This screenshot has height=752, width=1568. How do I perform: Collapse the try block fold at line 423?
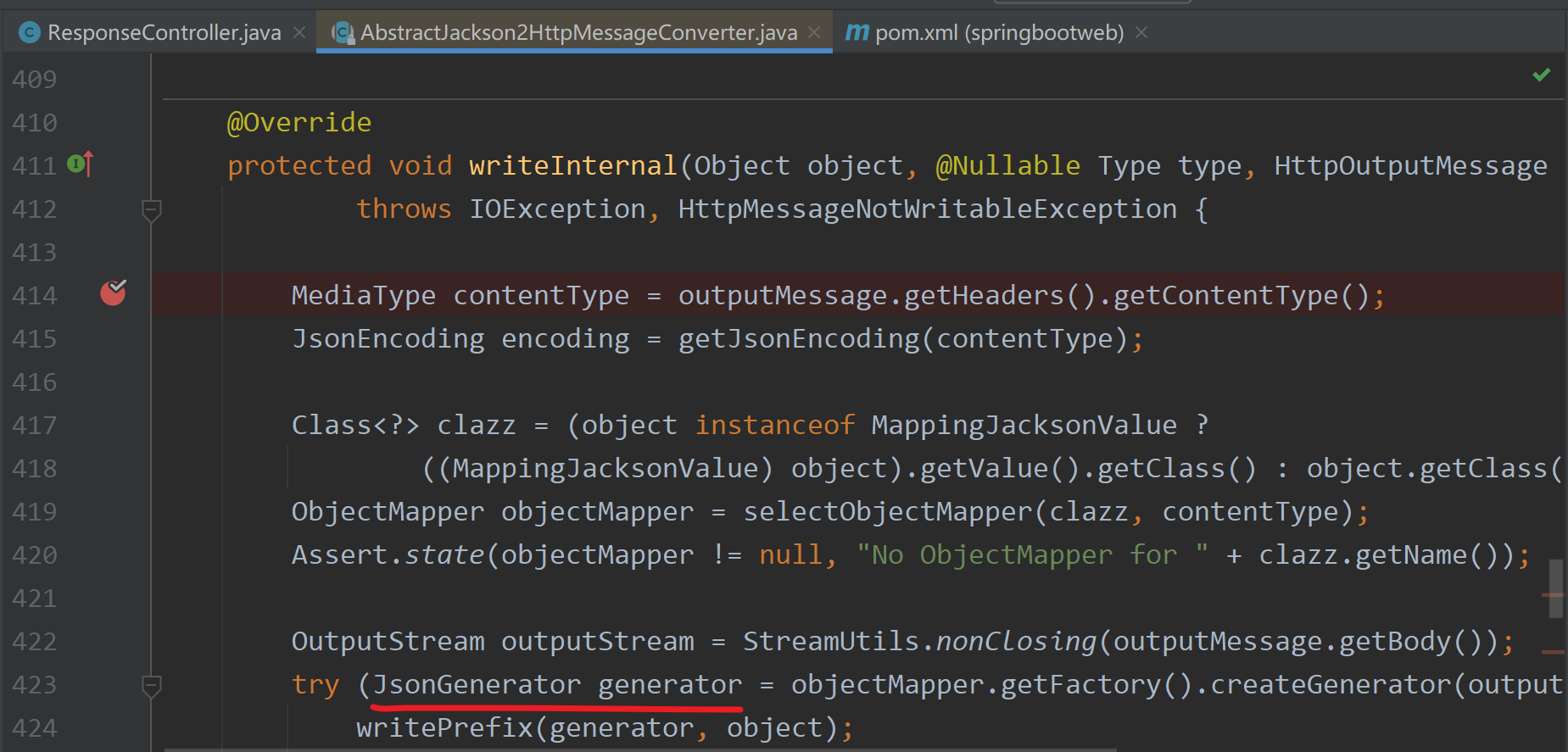coord(152,686)
